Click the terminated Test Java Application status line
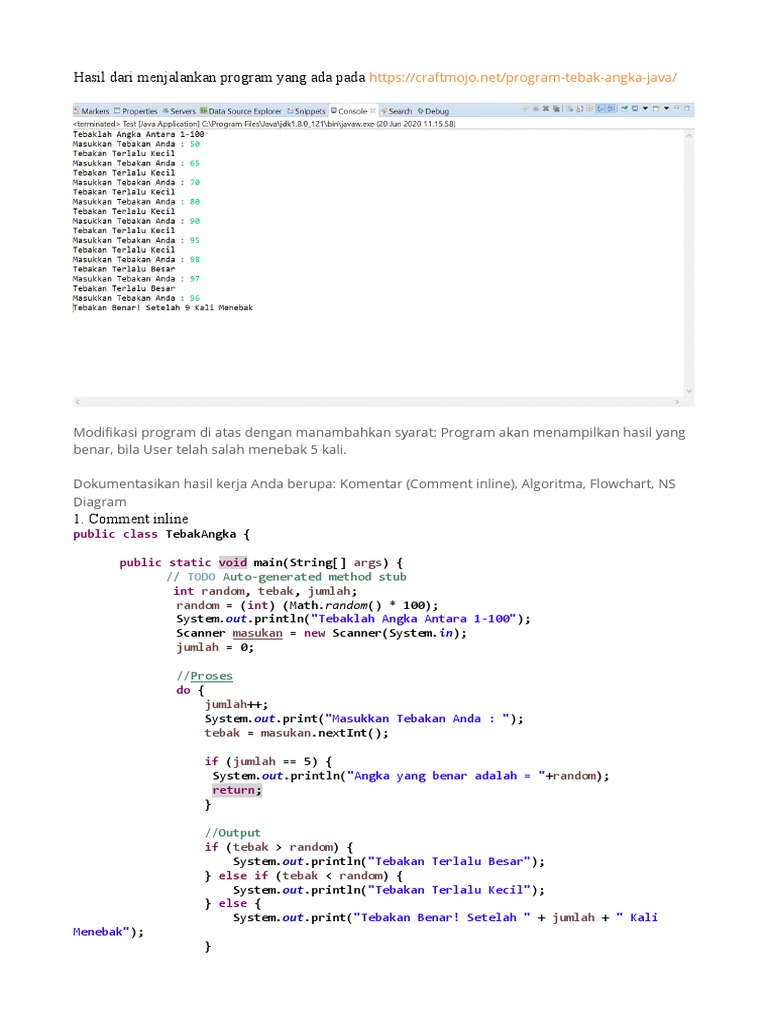Viewport: 768px width, 1024px height. pyautogui.click(x=264, y=123)
